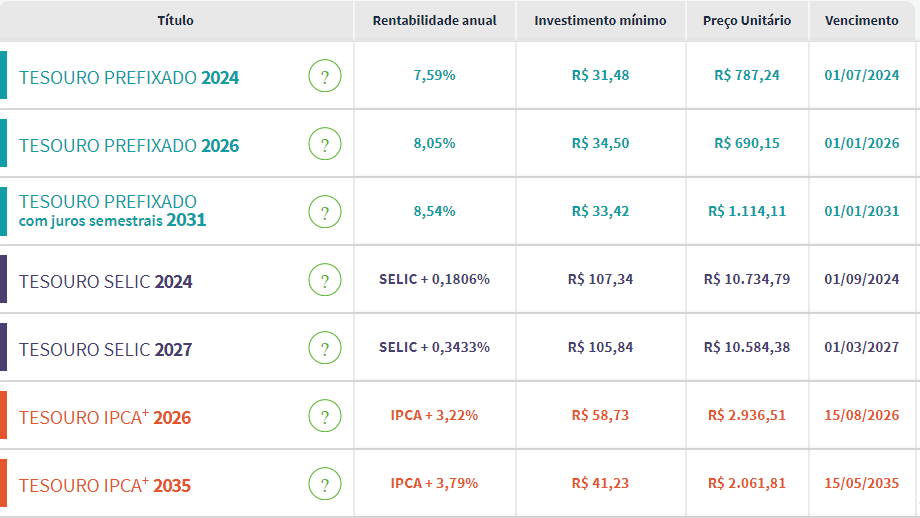The width and height of the screenshot is (920, 518).
Task: Click unit price R$ 787,24
Action: point(747,75)
